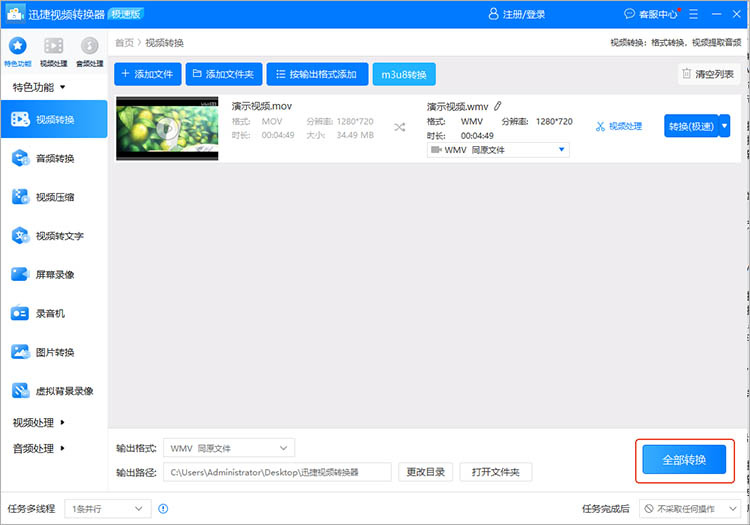Click the 视频转换 breadcrumb text
750x525 pixels.
coord(165,43)
